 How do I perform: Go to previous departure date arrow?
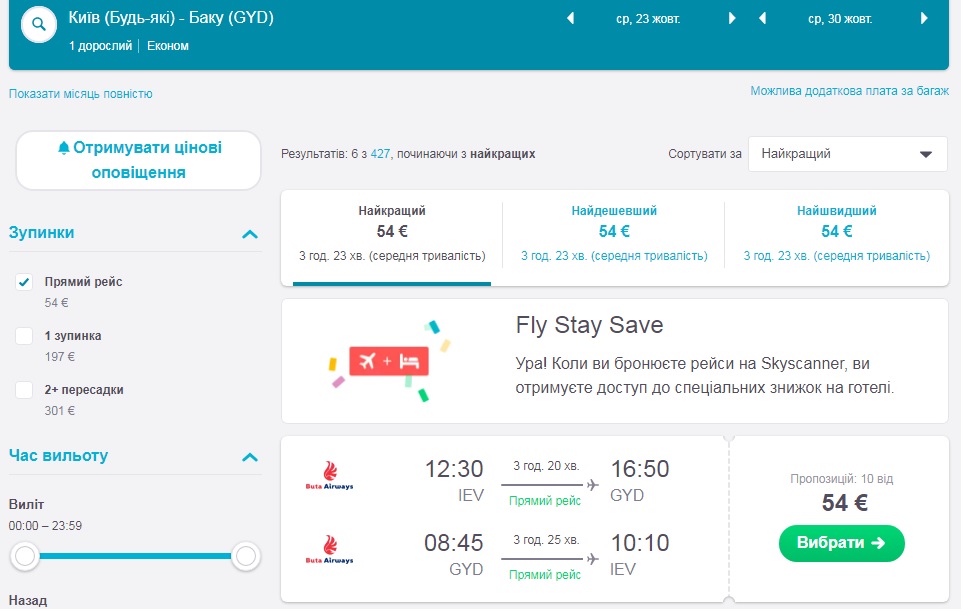571,19
